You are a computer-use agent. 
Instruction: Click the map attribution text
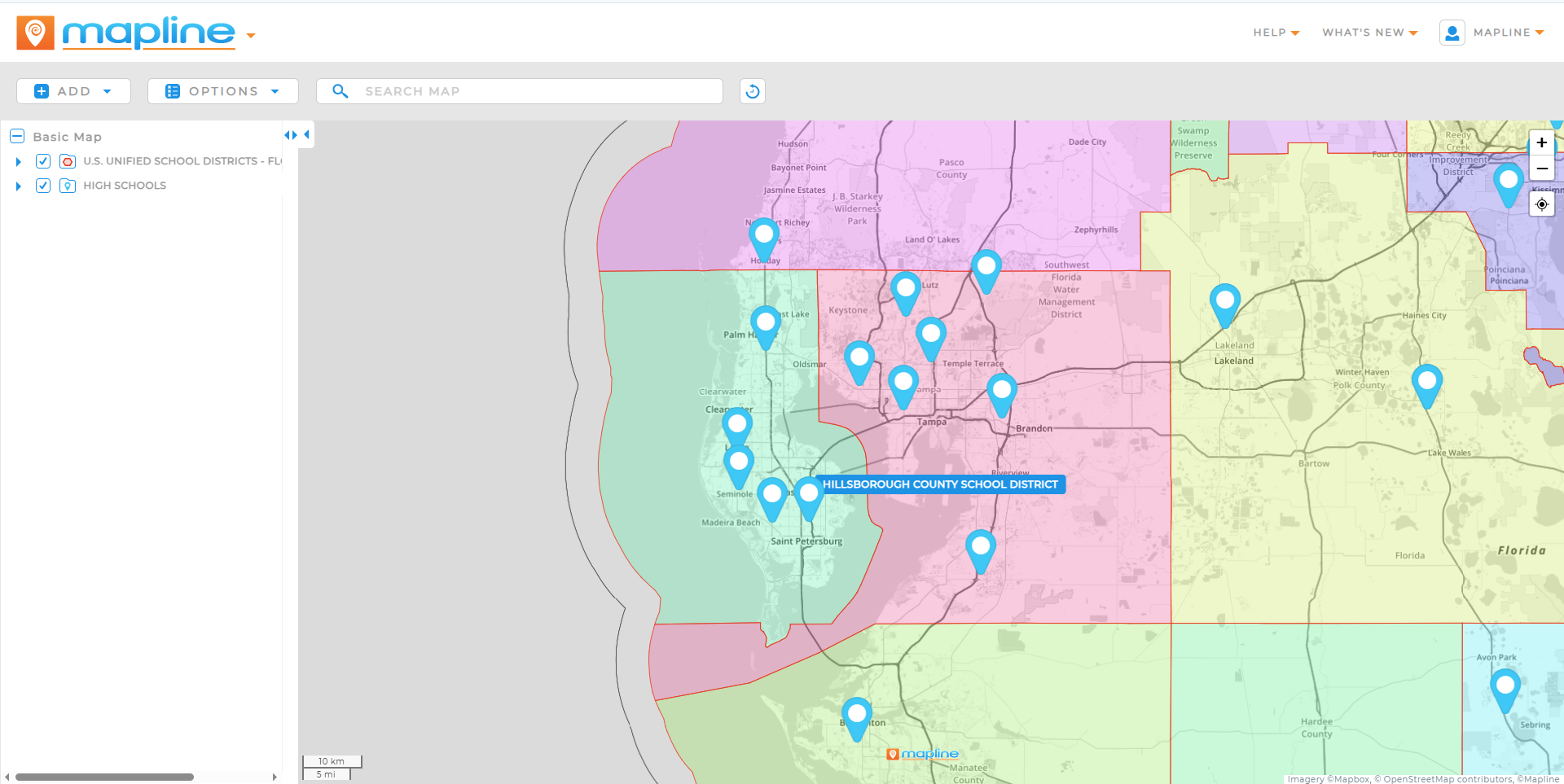pos(1423,779)
